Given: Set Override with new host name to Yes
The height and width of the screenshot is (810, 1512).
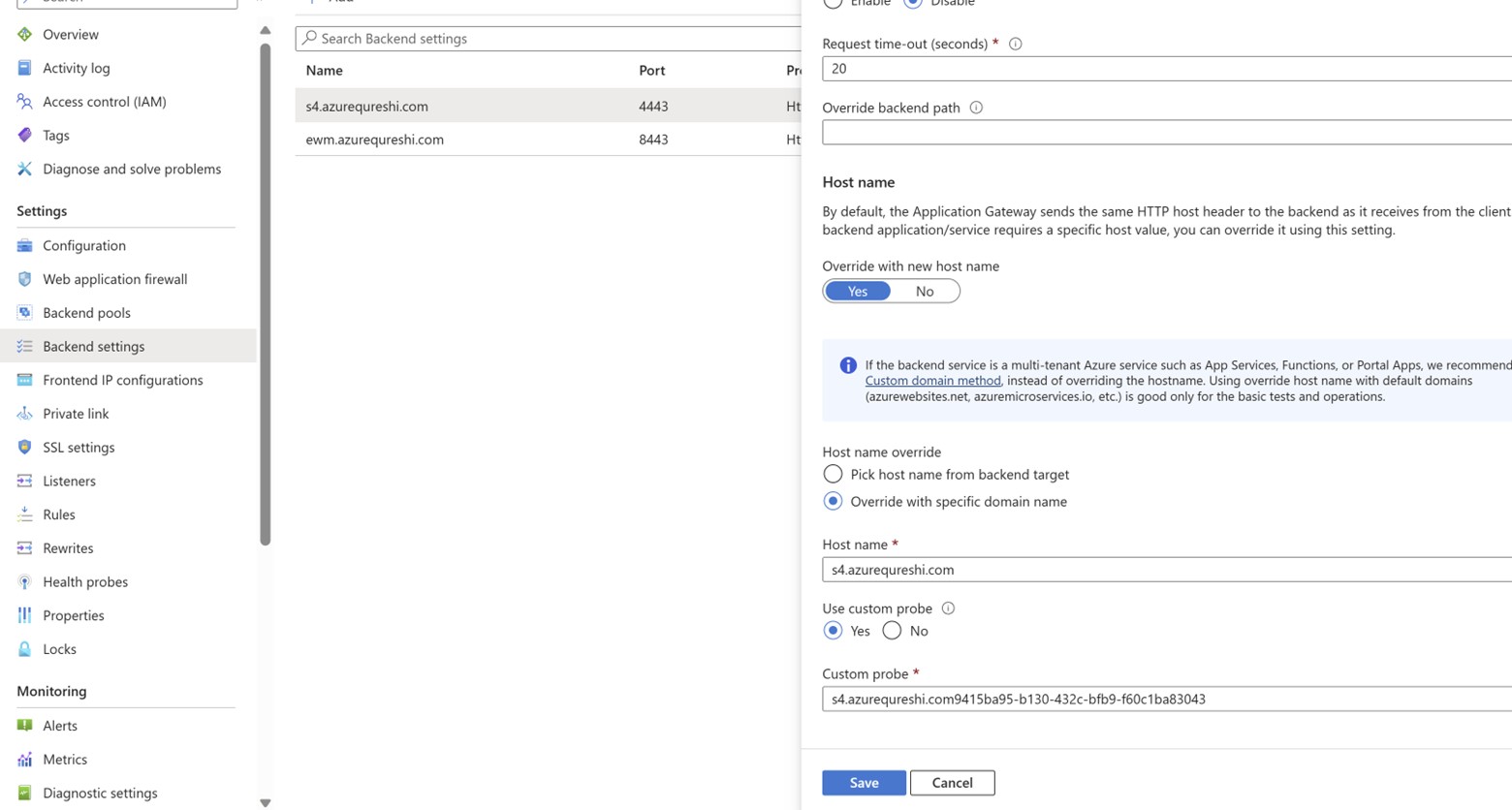Looking at the screenshot, I should point(858,292).
